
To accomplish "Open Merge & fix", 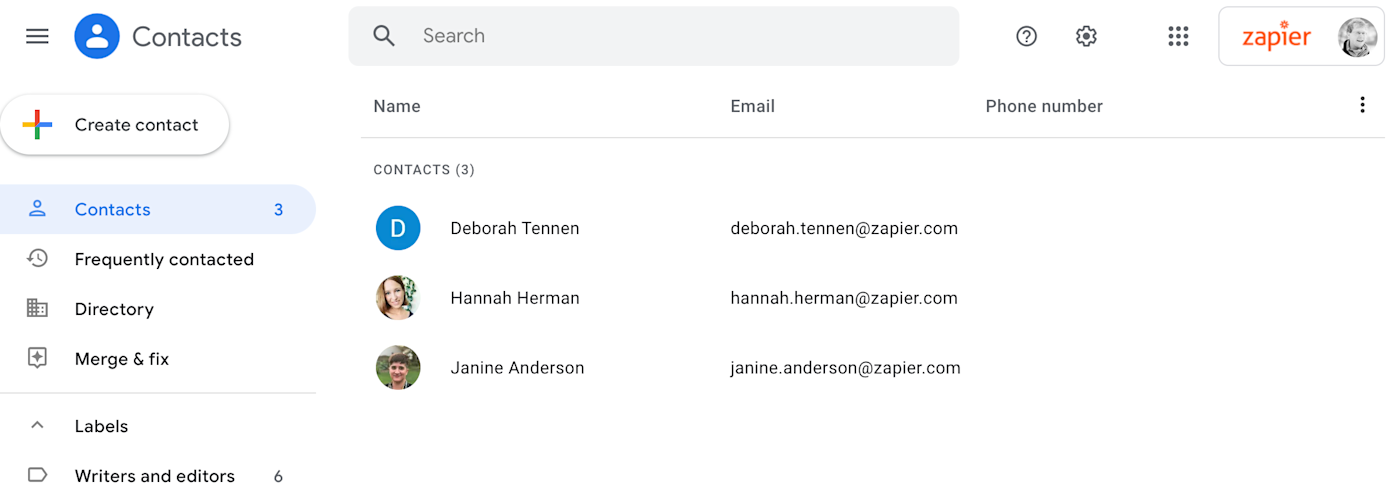I will (122, 359).
